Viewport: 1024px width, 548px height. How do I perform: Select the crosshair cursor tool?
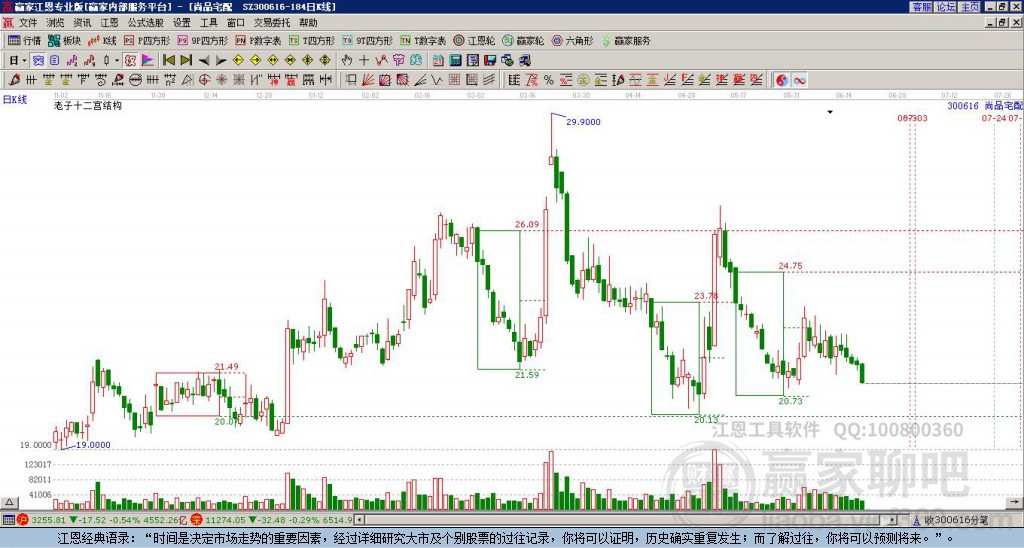click(364, 61)
